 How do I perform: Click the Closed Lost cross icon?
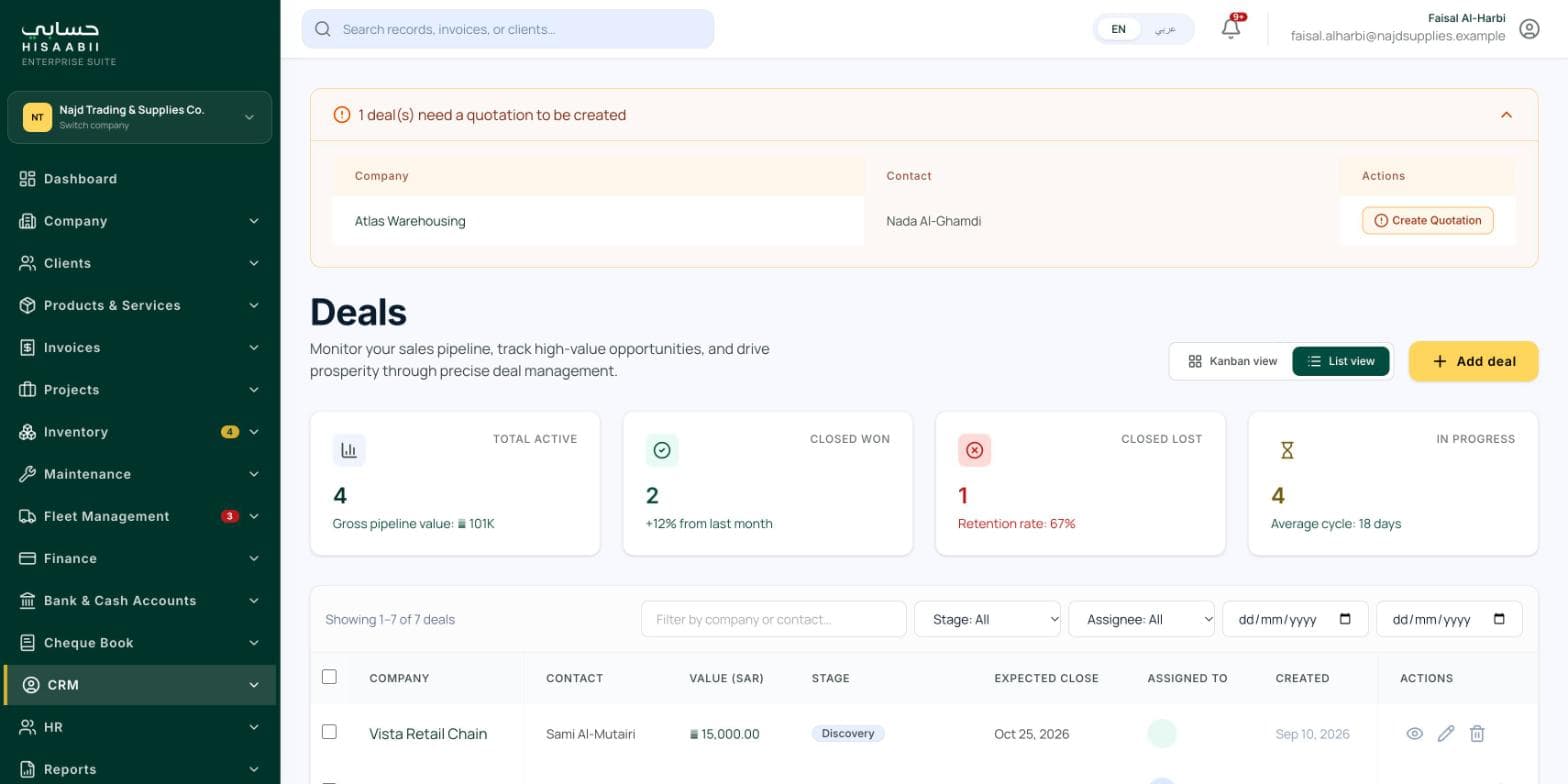[974, 450]
